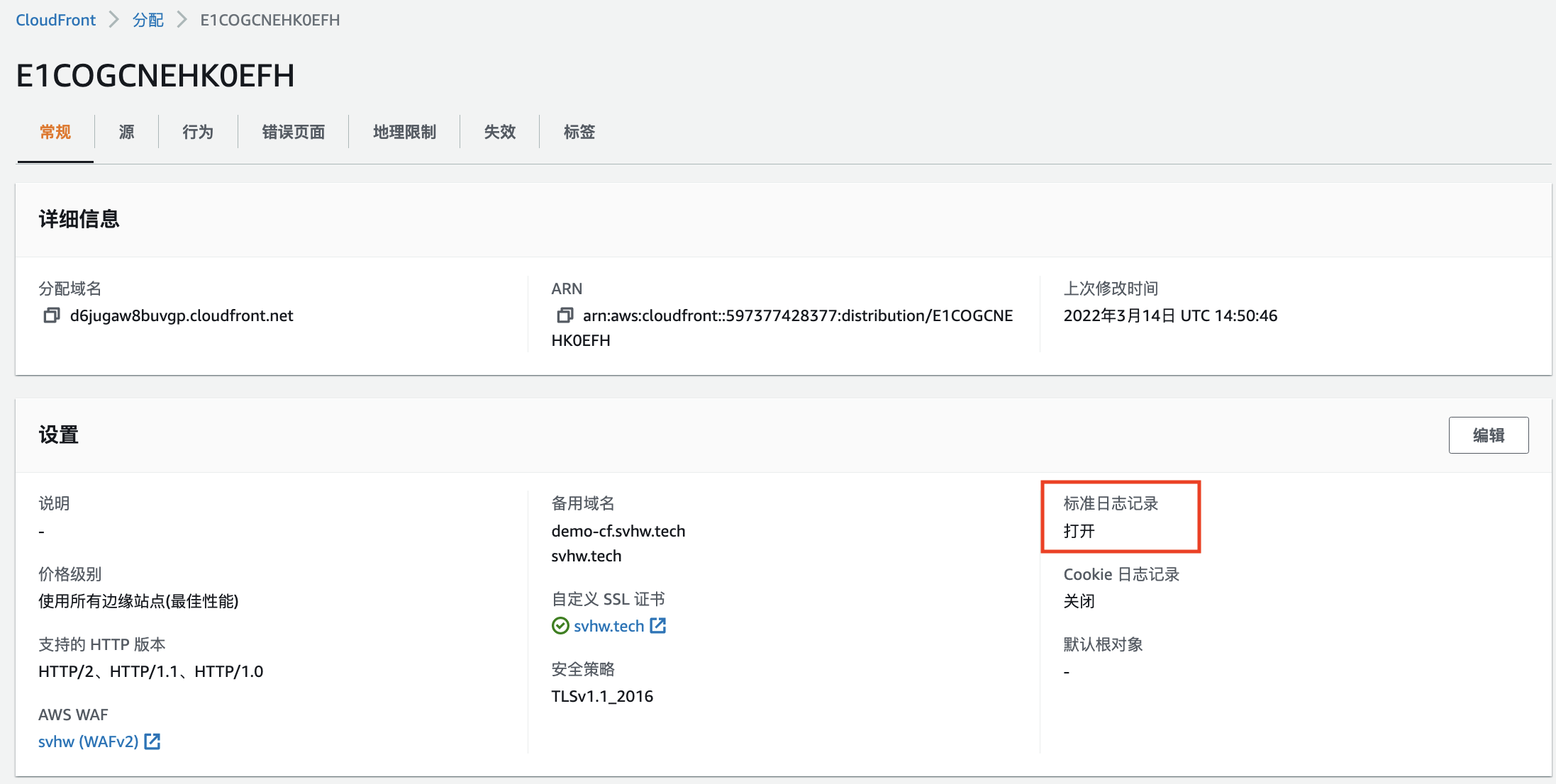Click external link icon beside svhw.tech certificate

[x=658, y=626]
